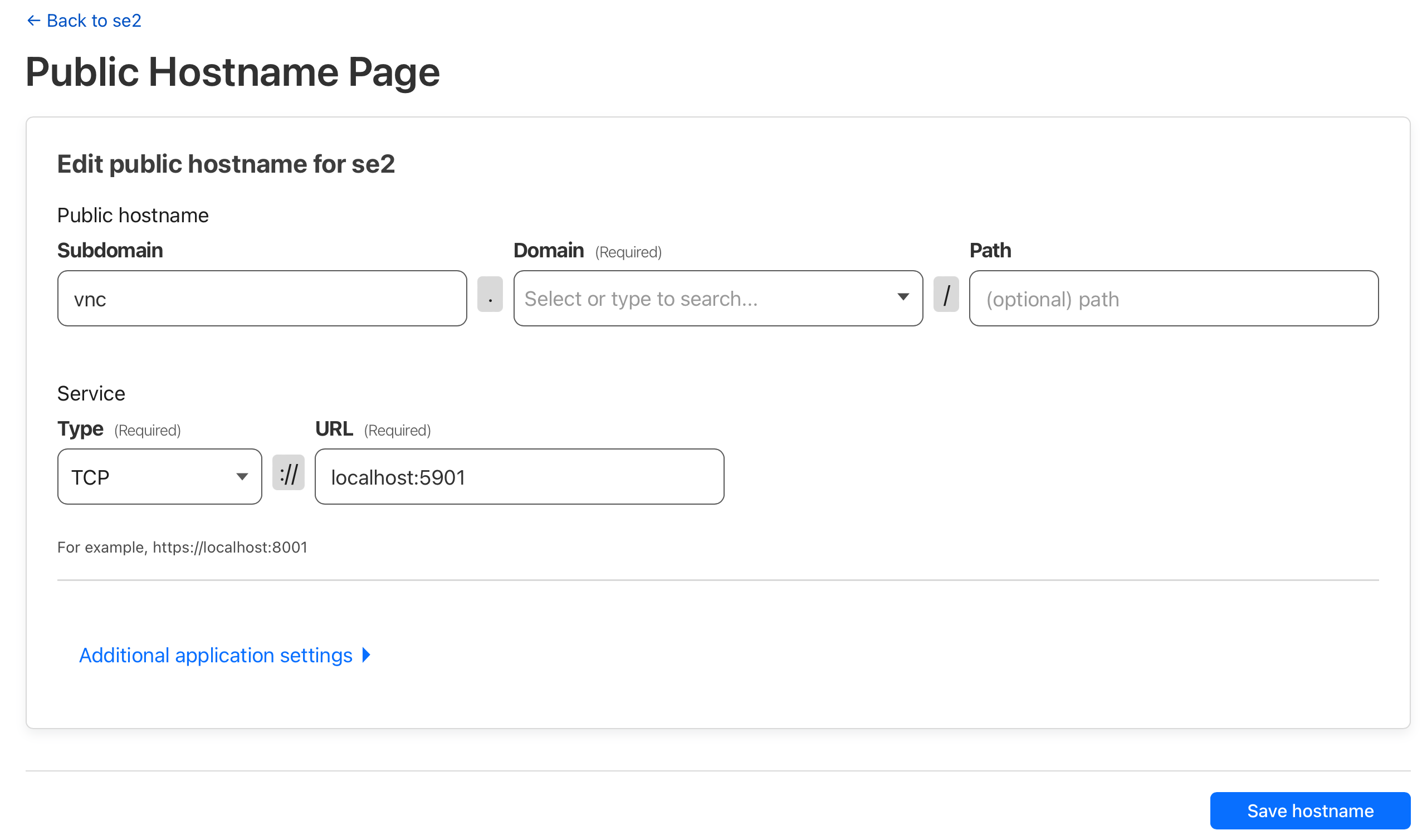Click the 'Edit public hostname for se2' title
This screenshot has width=1427, height=840.
(226, 164)
